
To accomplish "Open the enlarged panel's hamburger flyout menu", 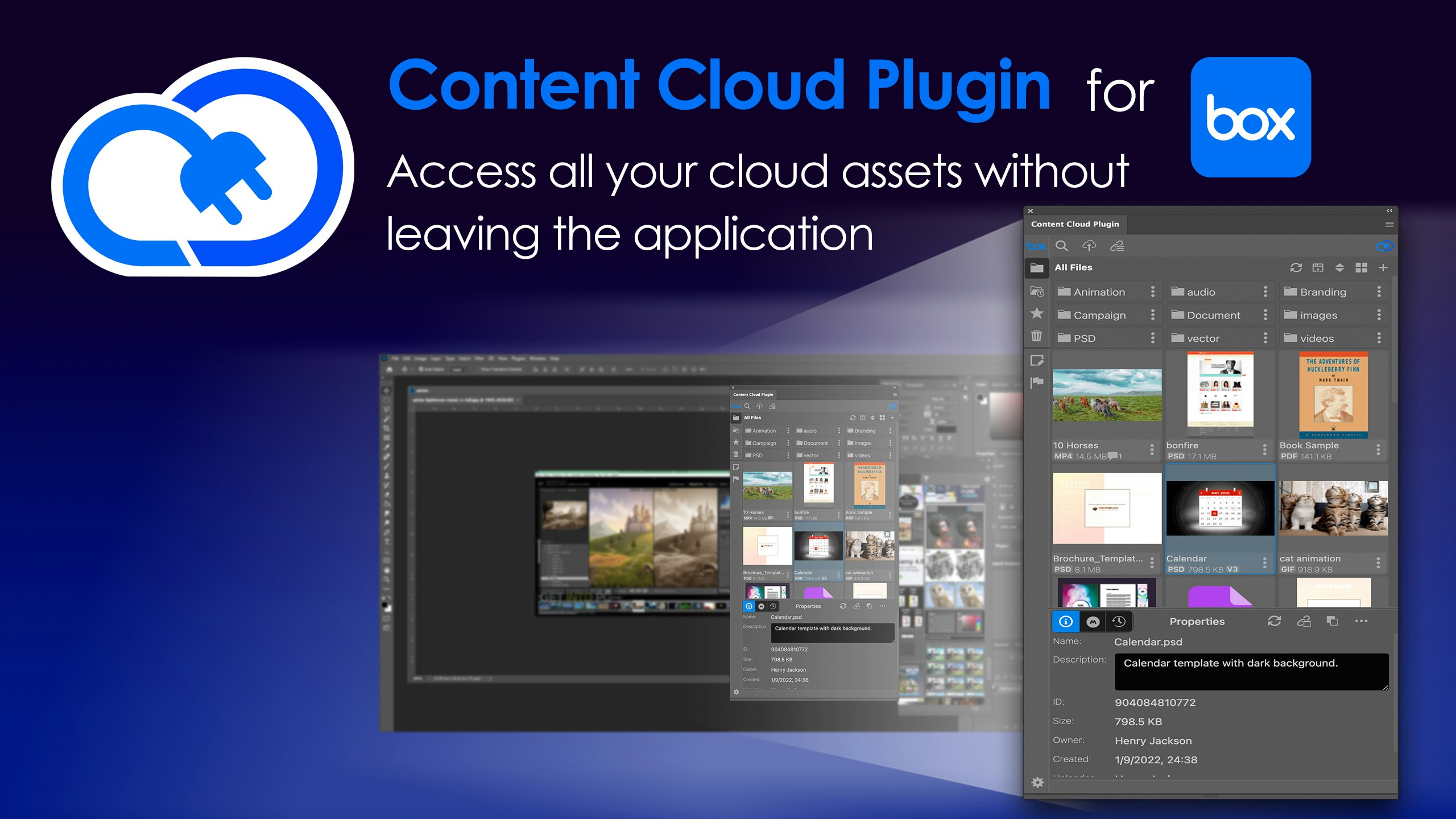I will 1389,224.
